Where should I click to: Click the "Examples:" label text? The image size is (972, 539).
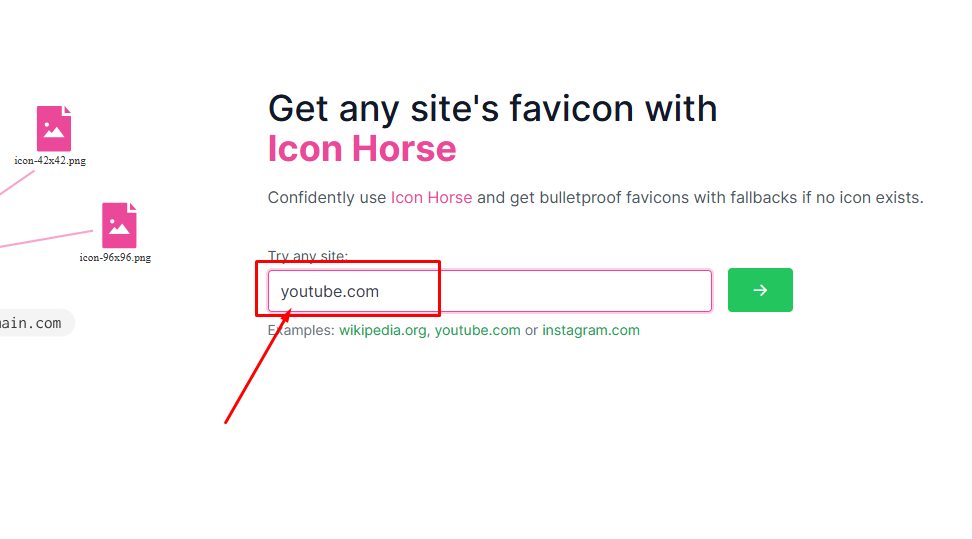tap(301, 330)
